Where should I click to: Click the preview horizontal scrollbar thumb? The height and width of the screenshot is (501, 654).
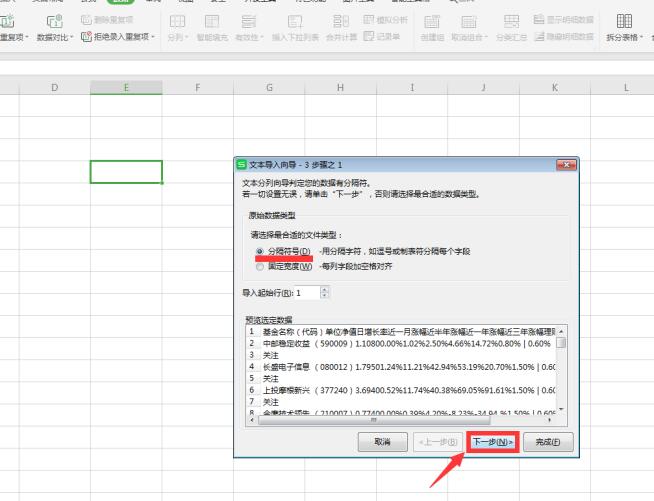pos(374,420)
